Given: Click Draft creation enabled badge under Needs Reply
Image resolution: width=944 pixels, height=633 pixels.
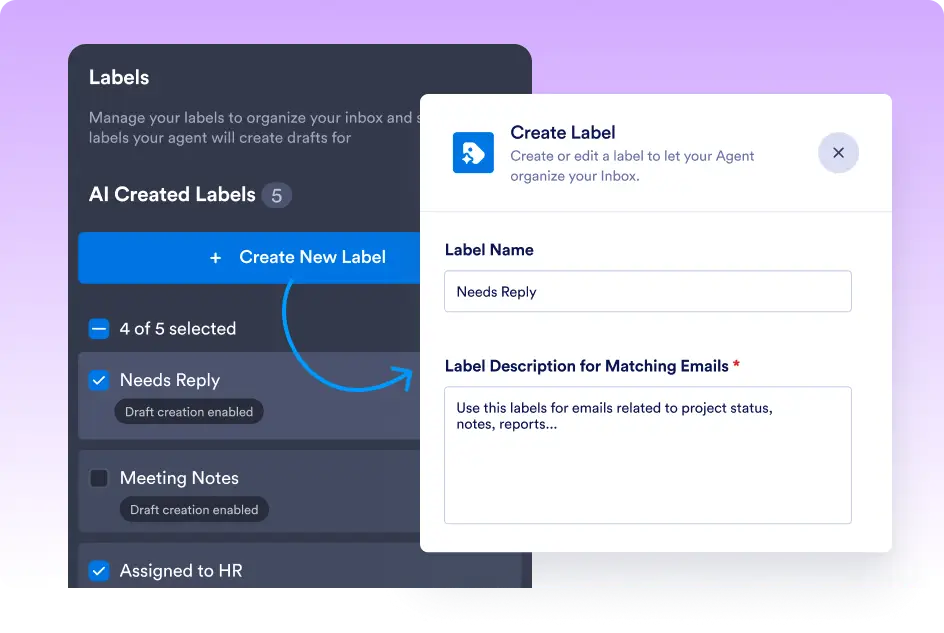Looking at the screenshot, I should [x=189, y=412].
